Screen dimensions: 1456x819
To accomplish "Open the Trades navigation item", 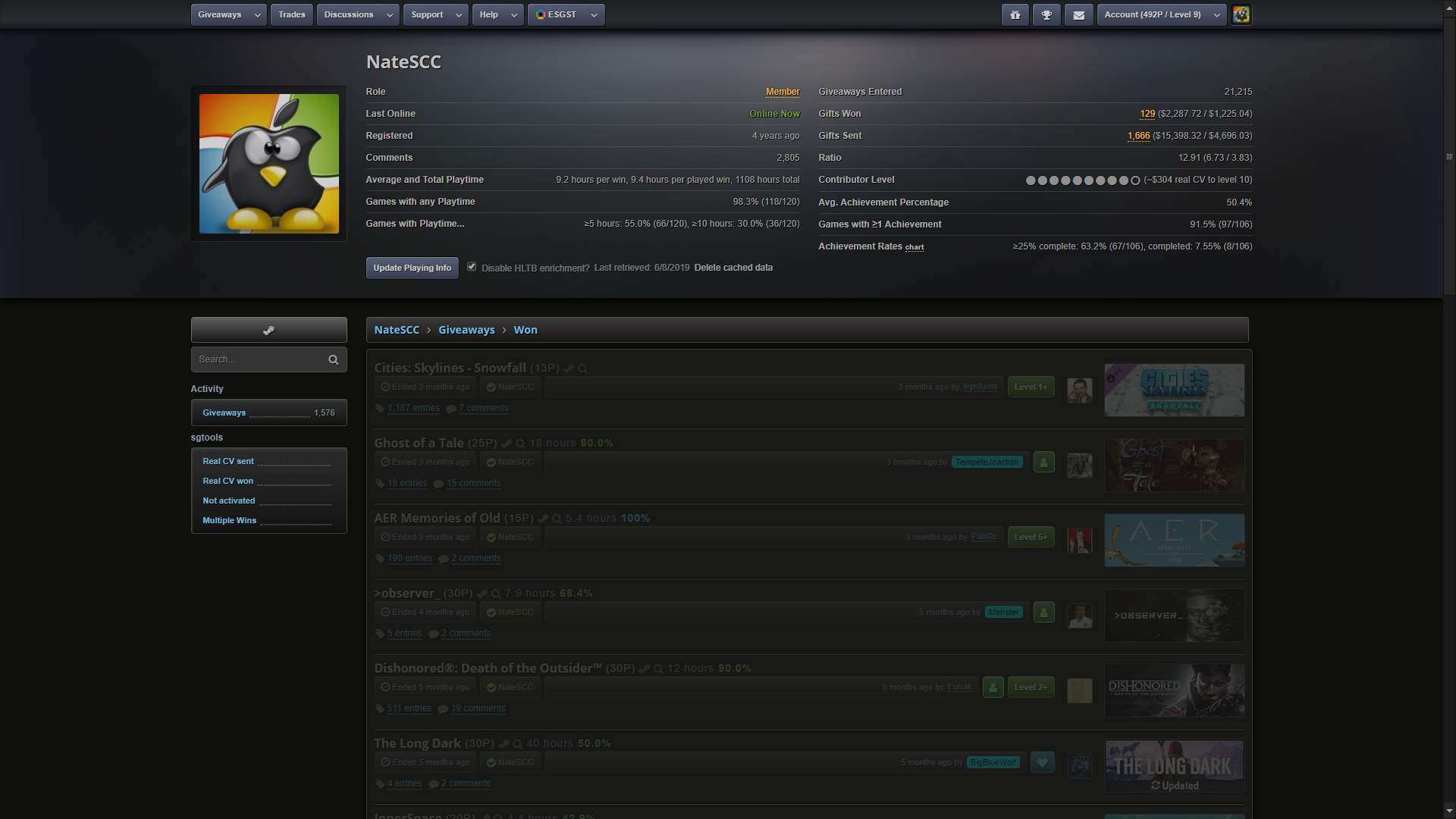I will [292, 14].
